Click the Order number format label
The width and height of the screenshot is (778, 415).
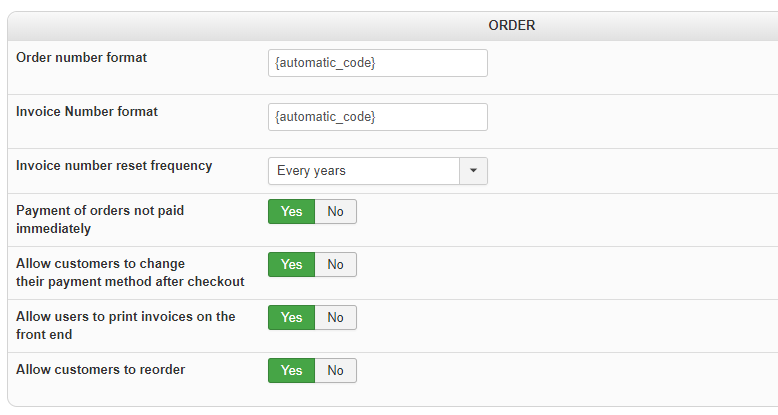coord(82,58)
